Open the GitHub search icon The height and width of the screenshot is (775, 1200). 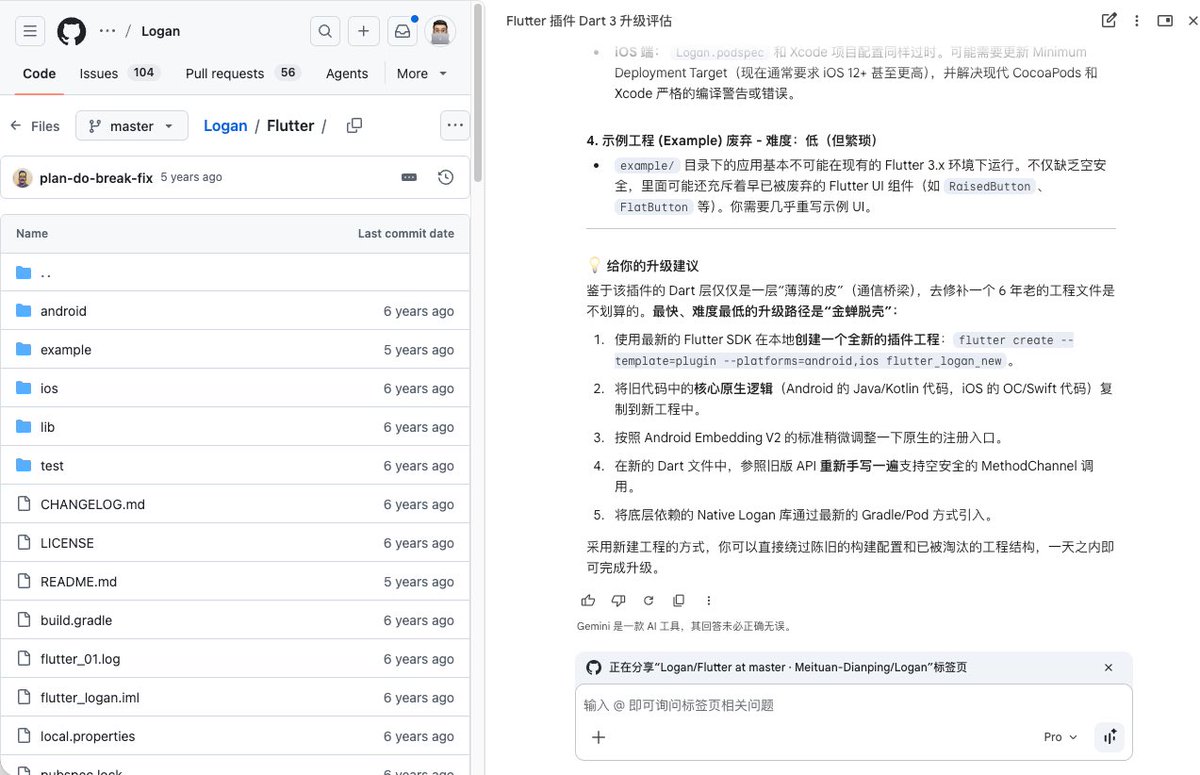325,31
